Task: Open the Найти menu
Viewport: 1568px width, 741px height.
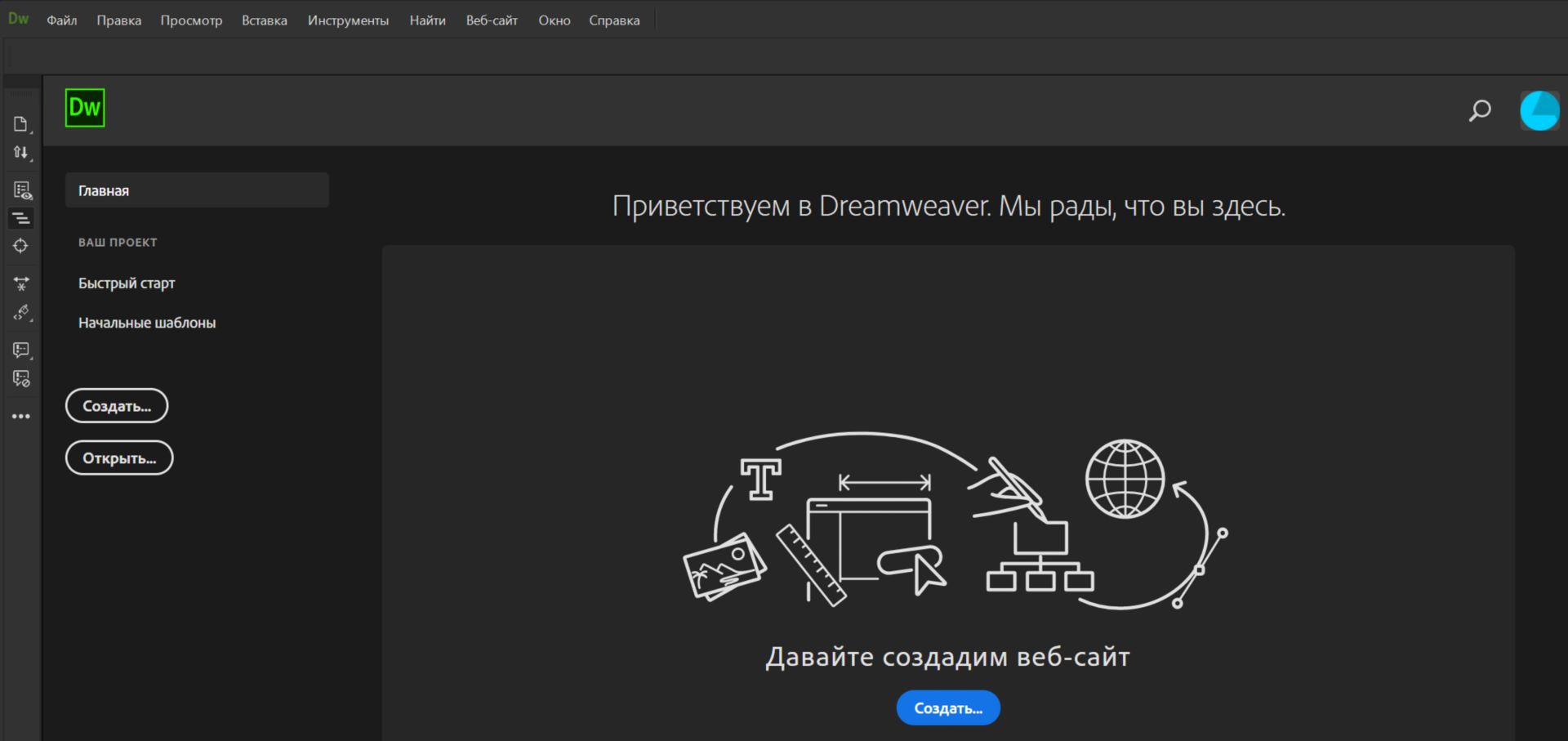Action: (x=428, y=20)
